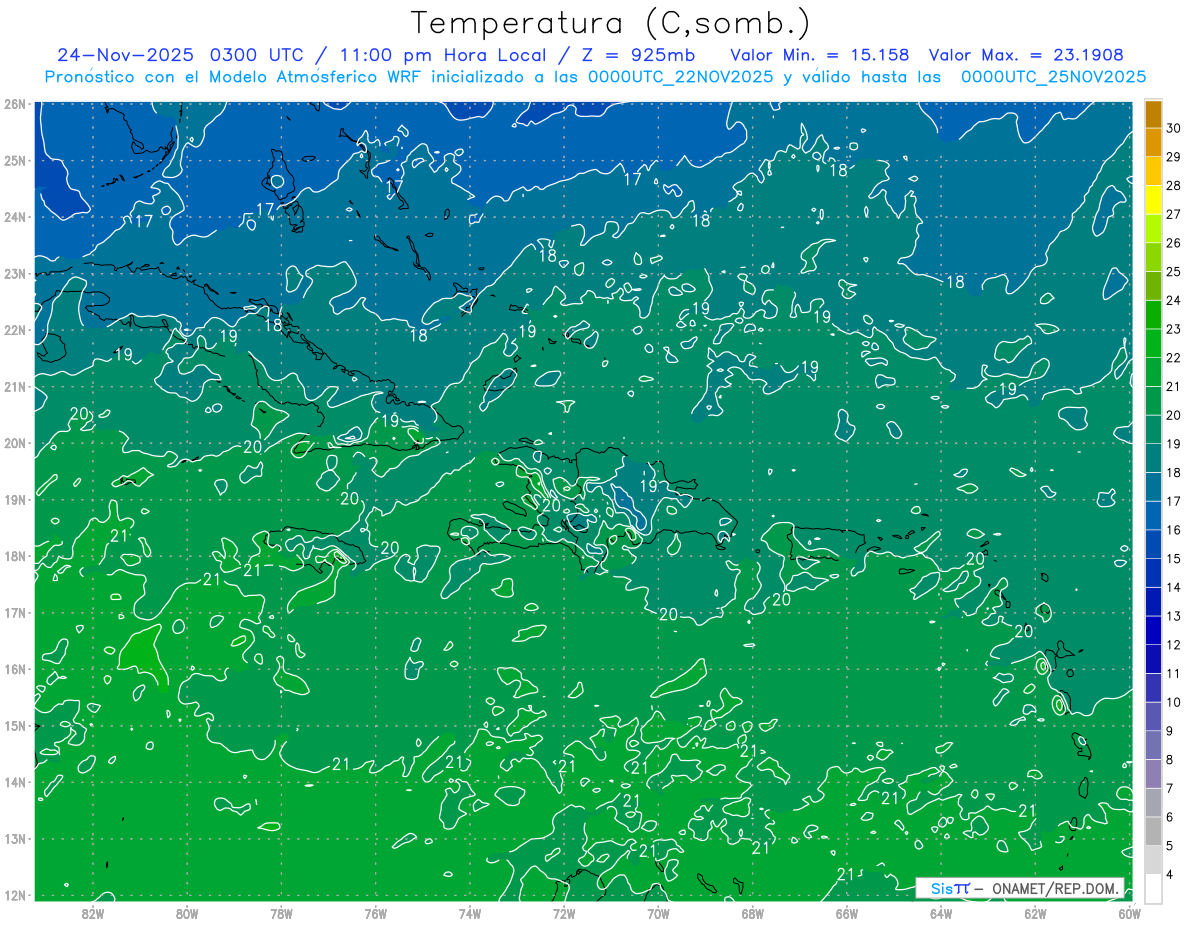Click the 24N latitude axis label

click(14, 217)
